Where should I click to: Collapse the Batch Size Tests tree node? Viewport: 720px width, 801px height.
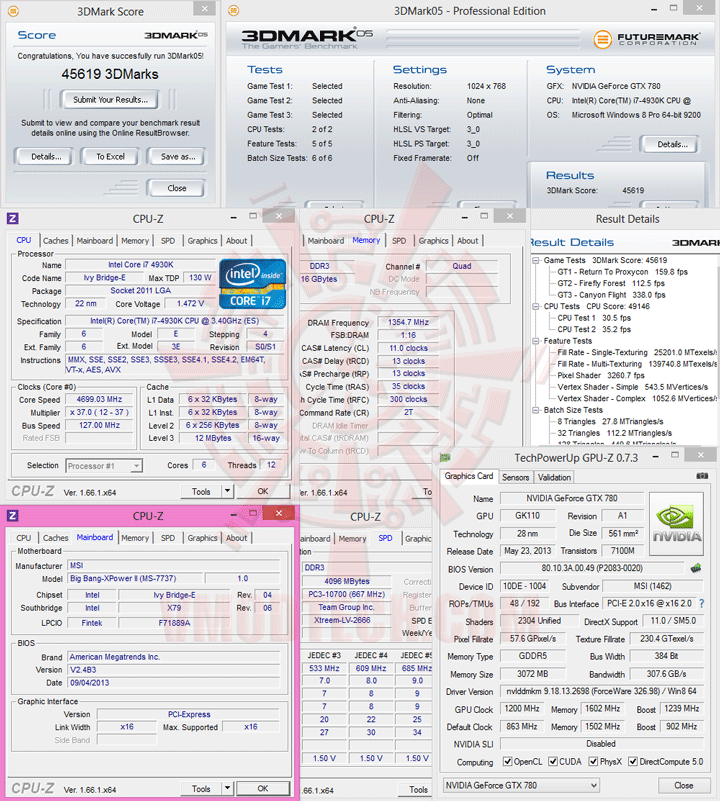[x=536, y=410]
